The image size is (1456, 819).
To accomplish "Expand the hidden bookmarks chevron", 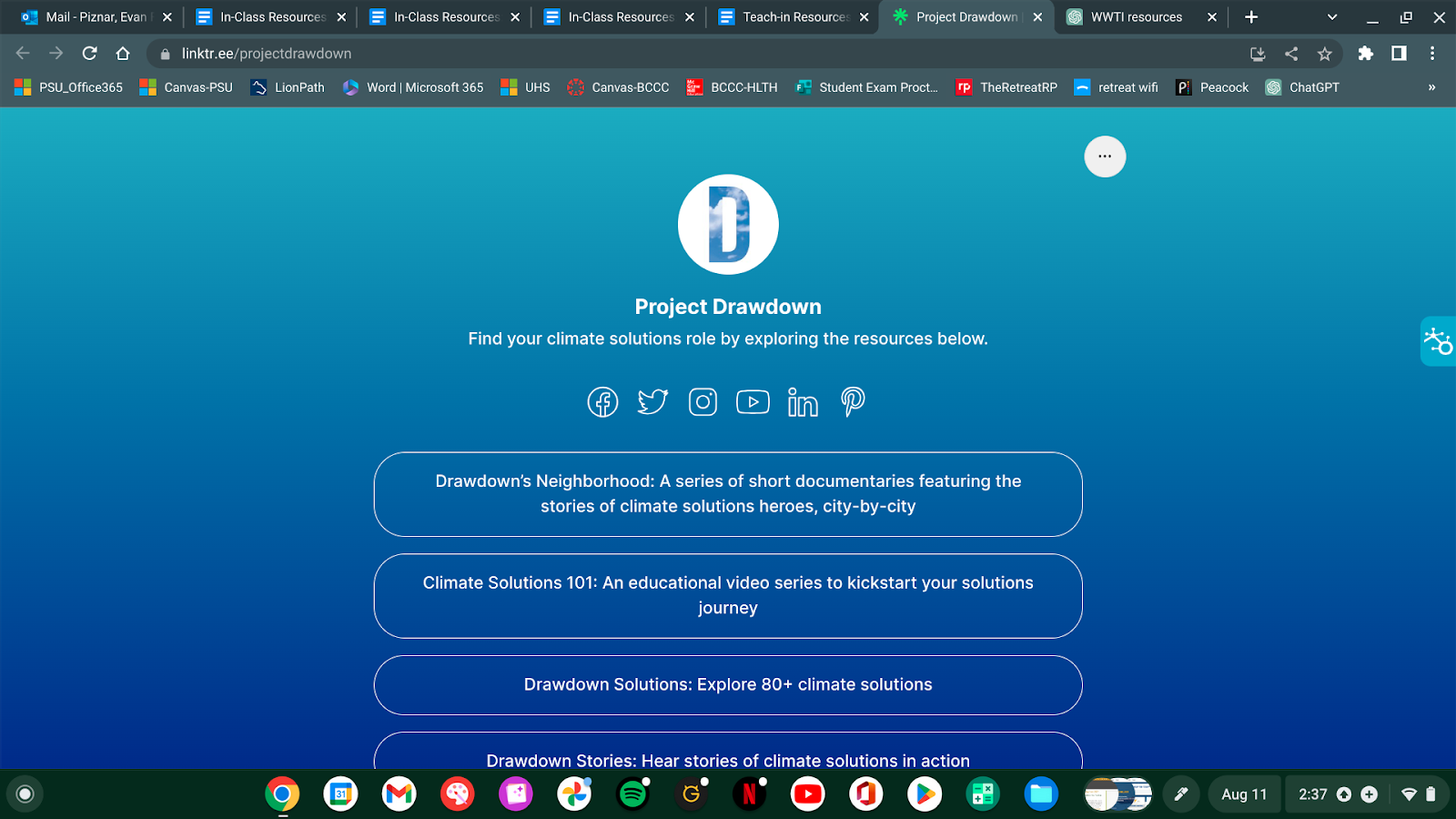I will point(1431,87).
